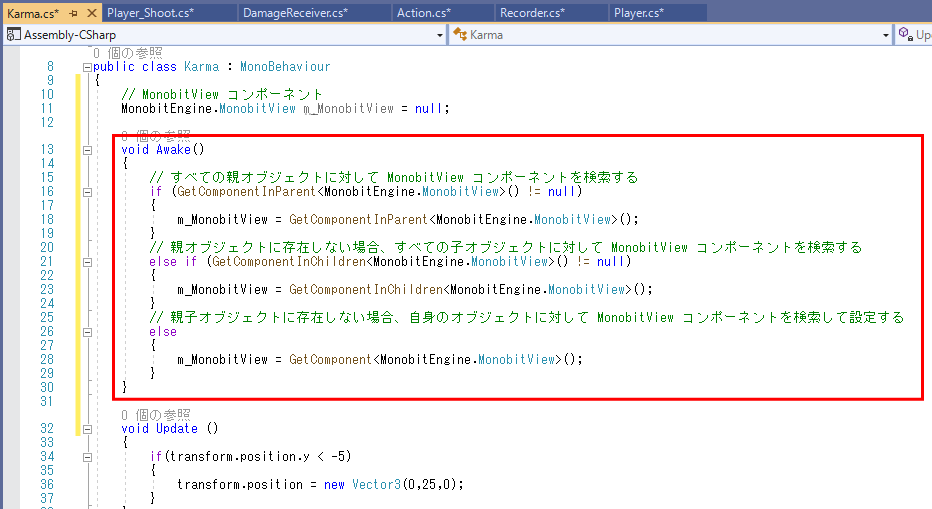Open the Action.cs tab

(424, 12)
